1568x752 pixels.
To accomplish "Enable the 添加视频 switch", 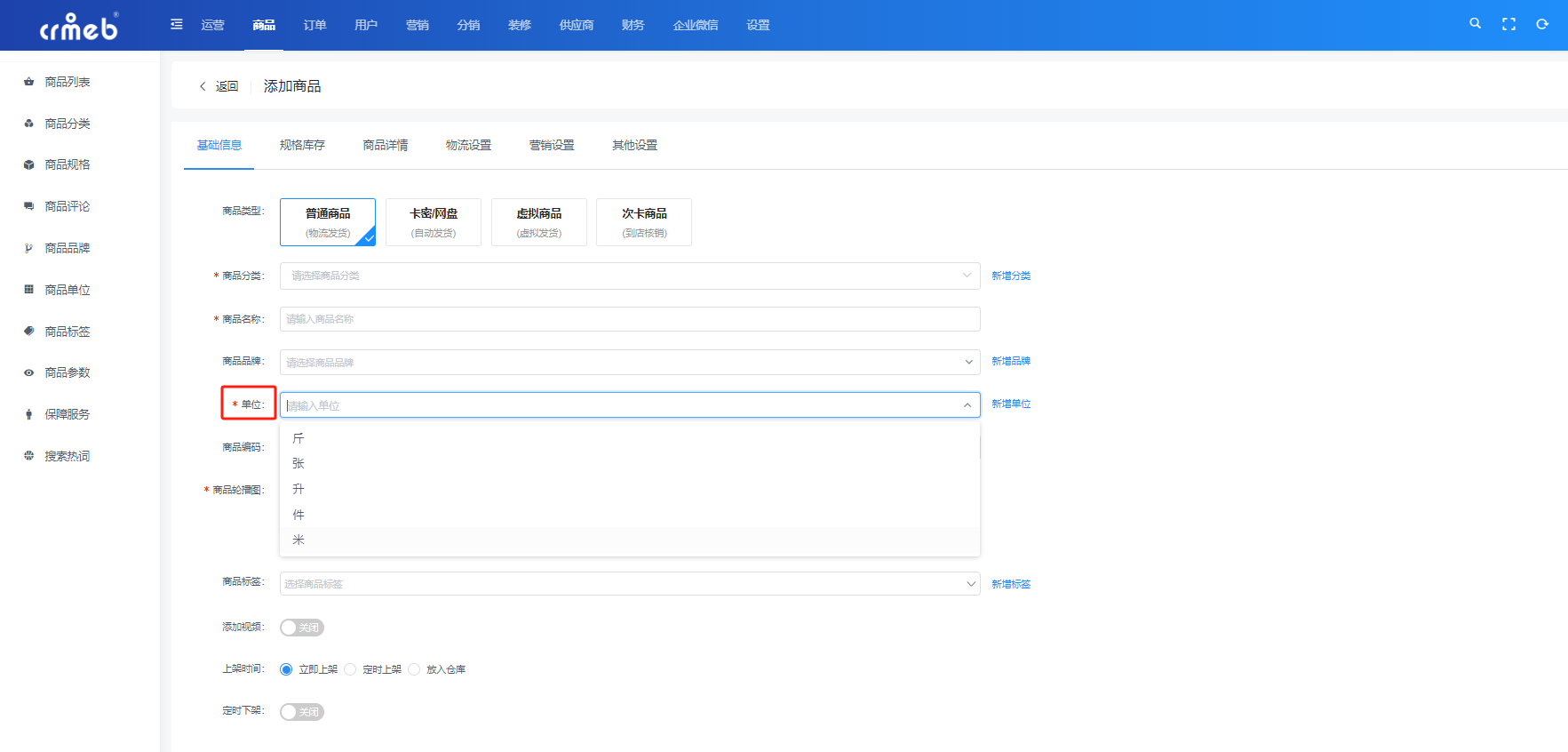I will [x=302, y=628].
